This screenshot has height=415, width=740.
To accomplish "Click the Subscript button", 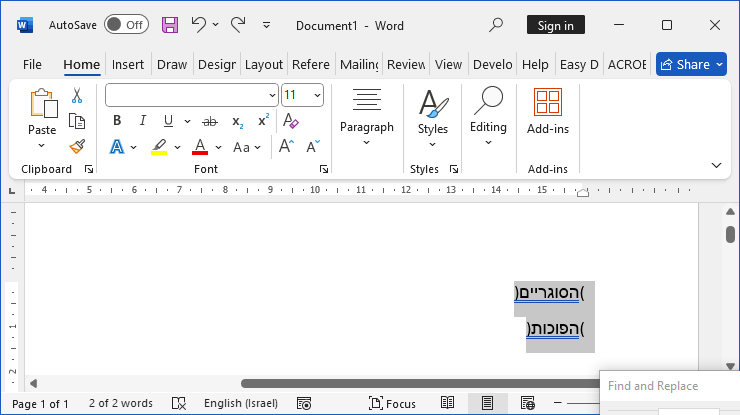I will pyautogui.click(x=238, y=121).
